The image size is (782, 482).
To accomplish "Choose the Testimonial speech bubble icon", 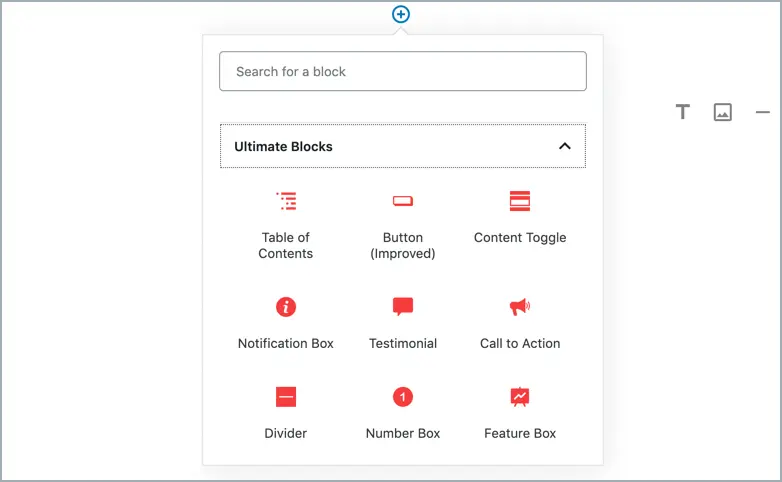I will click(x=403, y=307).
